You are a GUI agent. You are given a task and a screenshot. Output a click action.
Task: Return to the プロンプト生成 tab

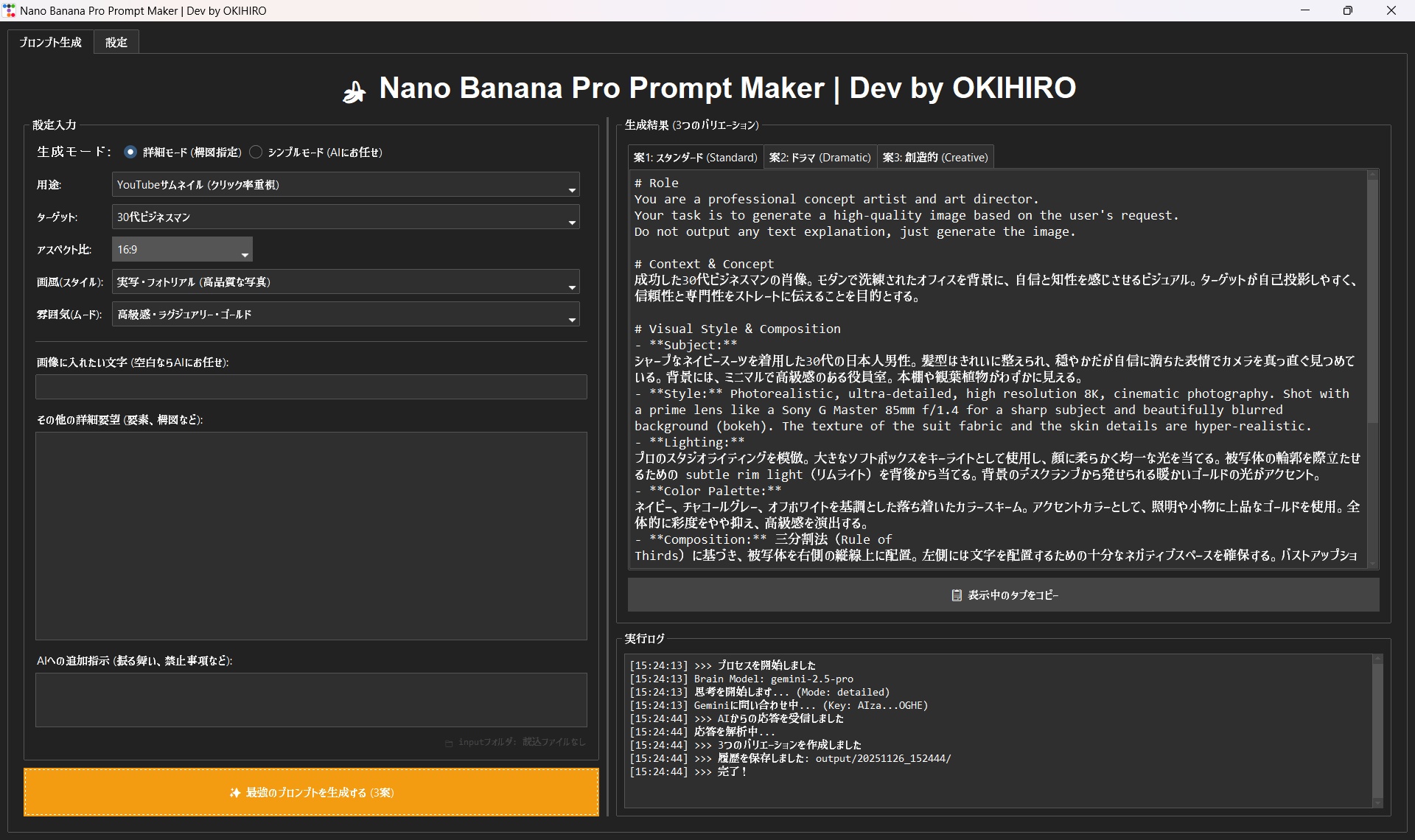[x=49, y=41]
